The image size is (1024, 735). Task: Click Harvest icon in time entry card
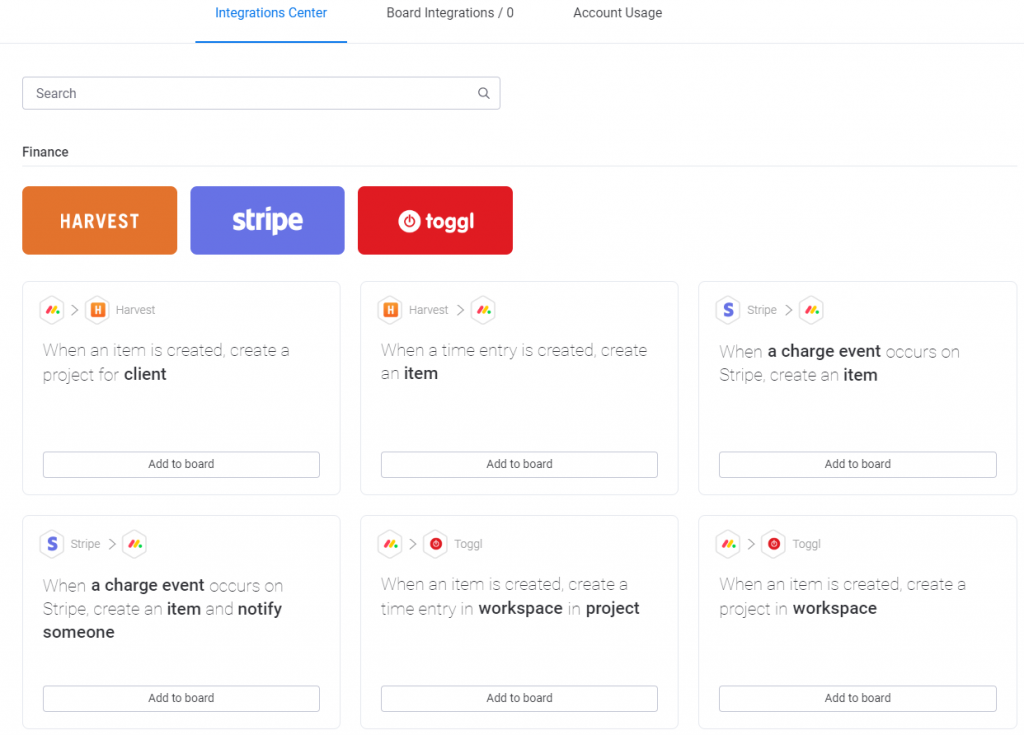(390, 310)
